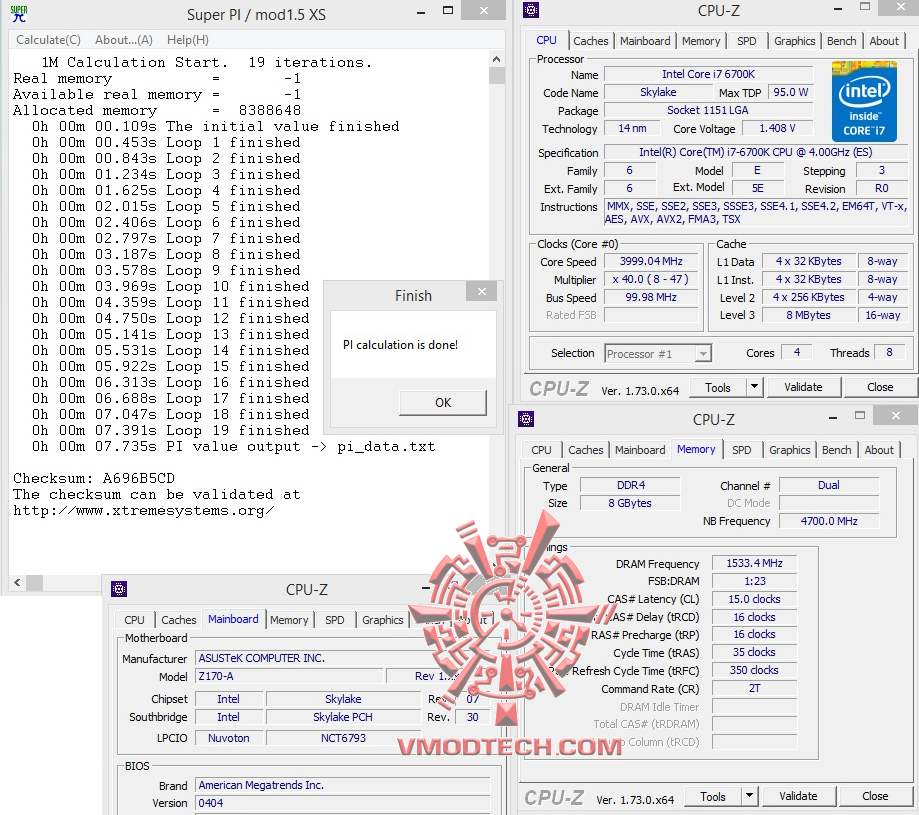Viewport: 919px width, 815px height.
Task: Click the NB Frequency 4700.0 MHz value
Action: (x=829, y=521)
